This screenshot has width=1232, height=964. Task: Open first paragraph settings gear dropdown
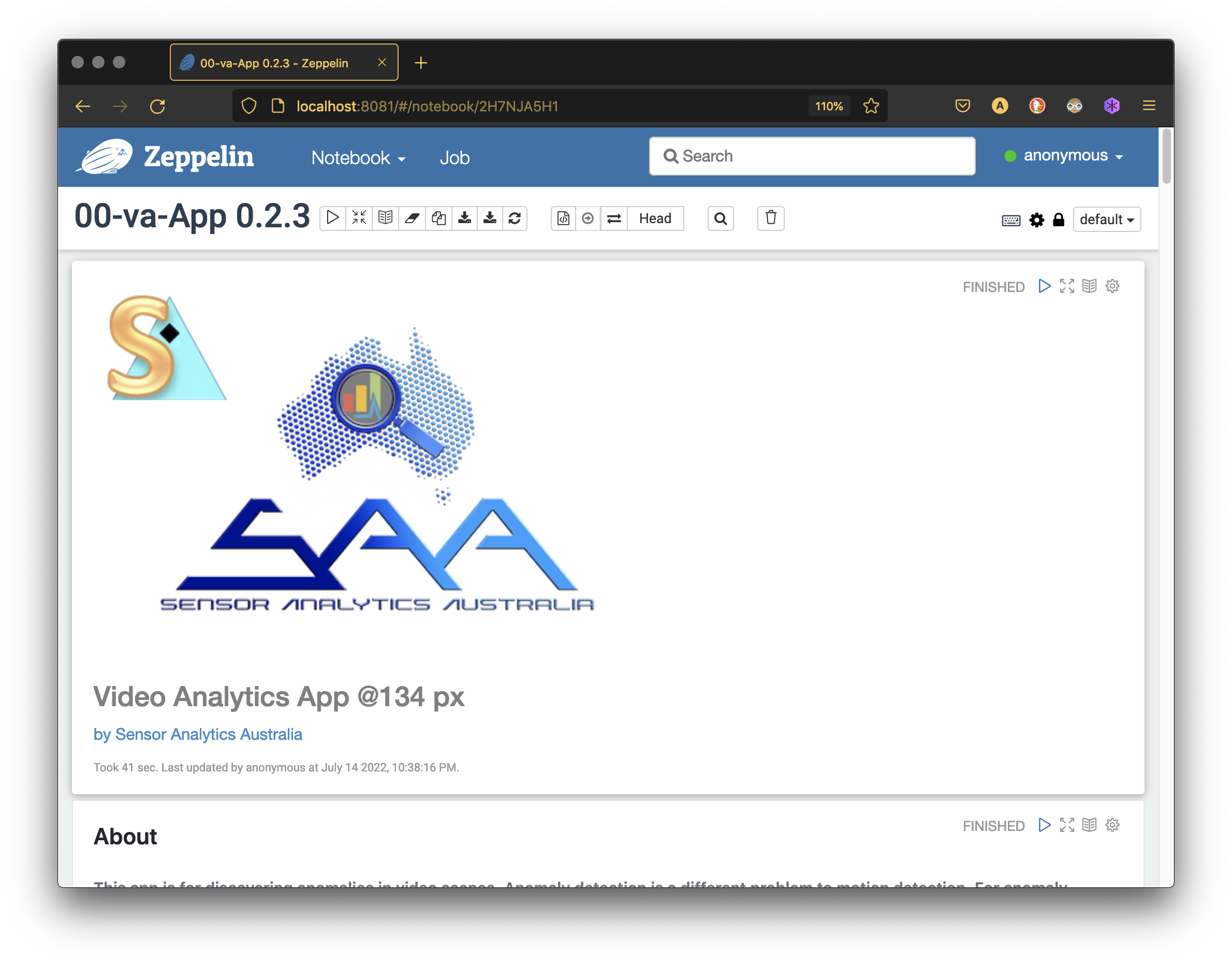coord(1112,286)
